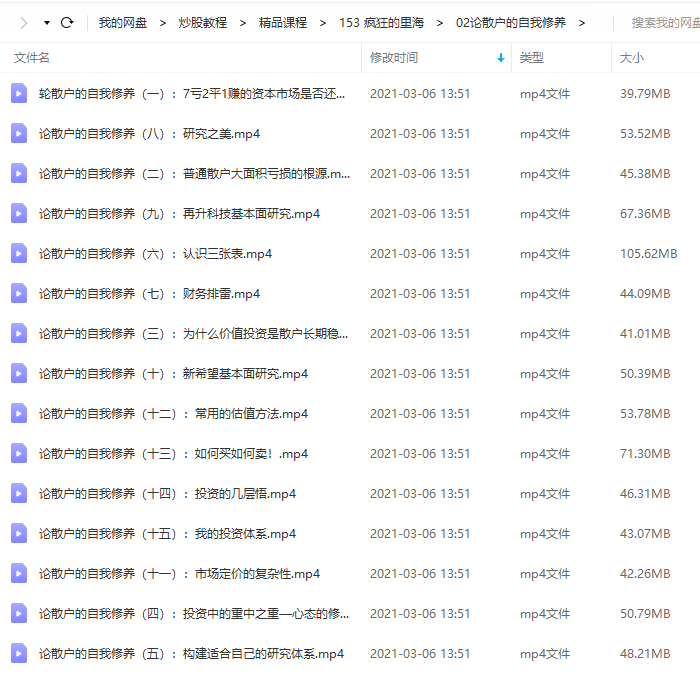
Task: Click video icon of 如何买如何卖！.mp4
Action: click(19, 453)
